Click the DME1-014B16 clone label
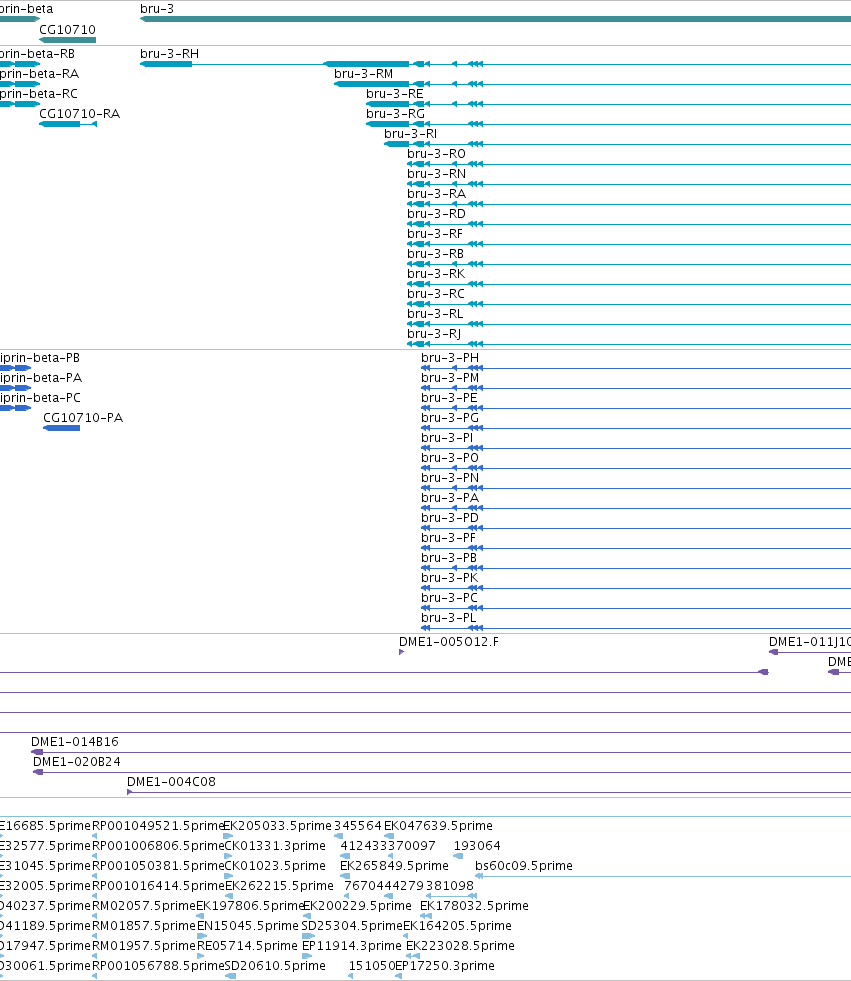This screenshot has height=981, width=851. [x=75, y=742]
